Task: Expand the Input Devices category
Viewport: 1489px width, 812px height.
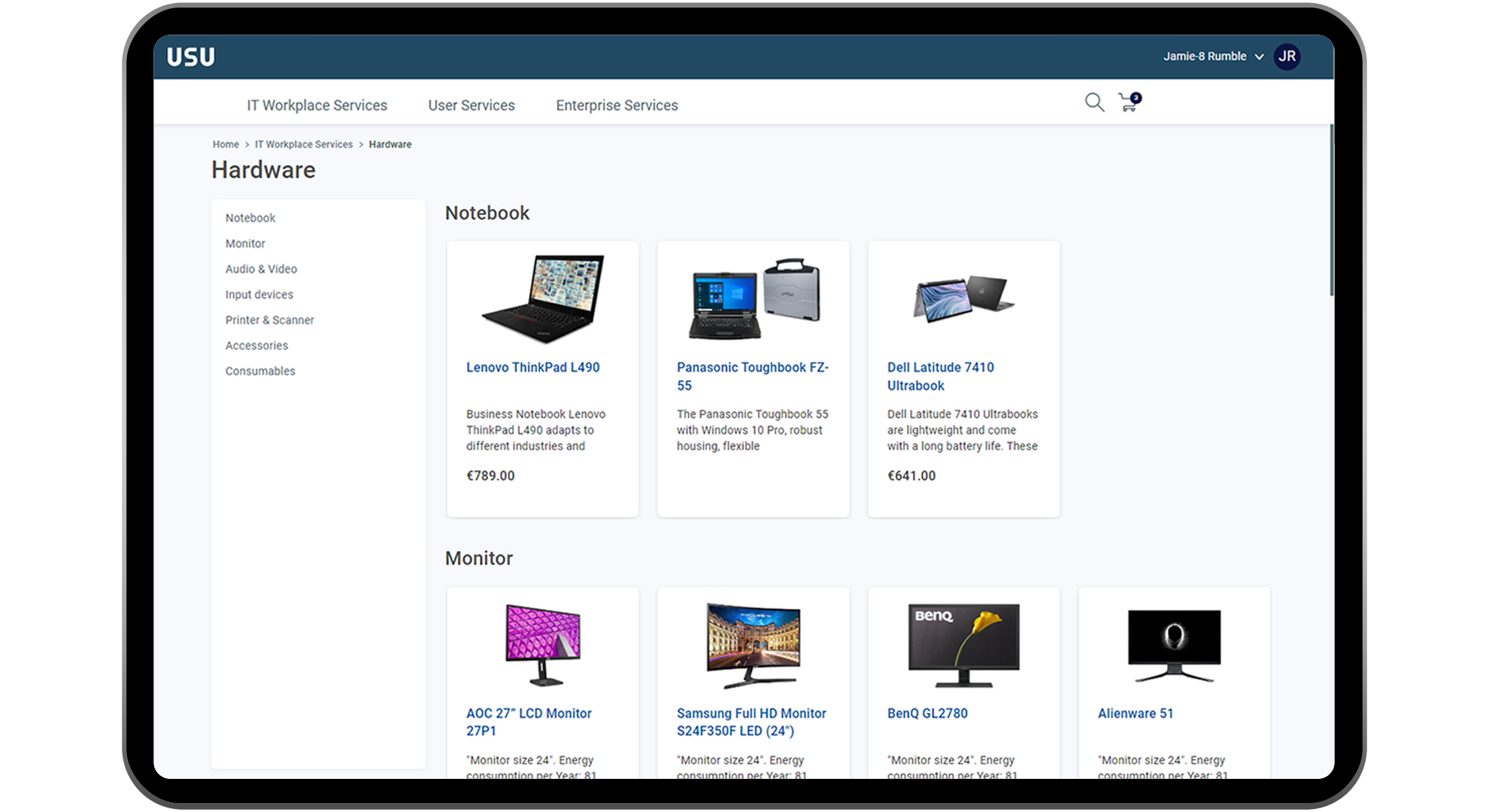Action: click(x=259, y=294)
